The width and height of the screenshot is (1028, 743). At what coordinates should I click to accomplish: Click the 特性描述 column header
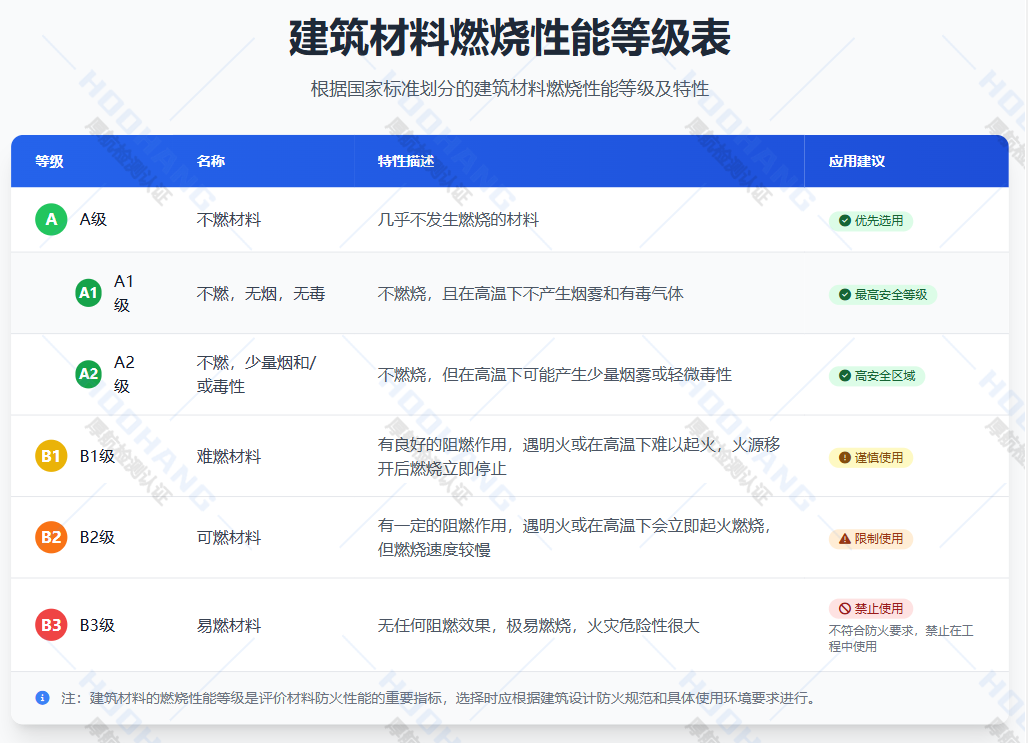tap(405, 161)
